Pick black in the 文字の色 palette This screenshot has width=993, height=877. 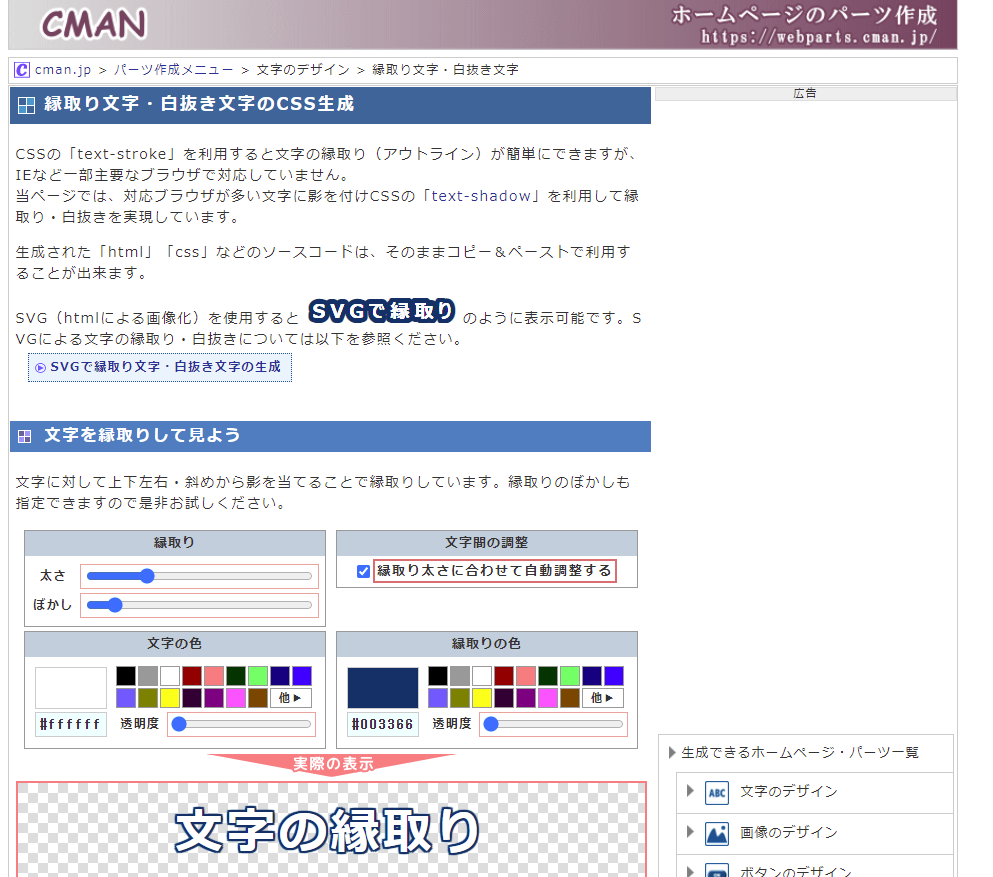click(126, 676)
